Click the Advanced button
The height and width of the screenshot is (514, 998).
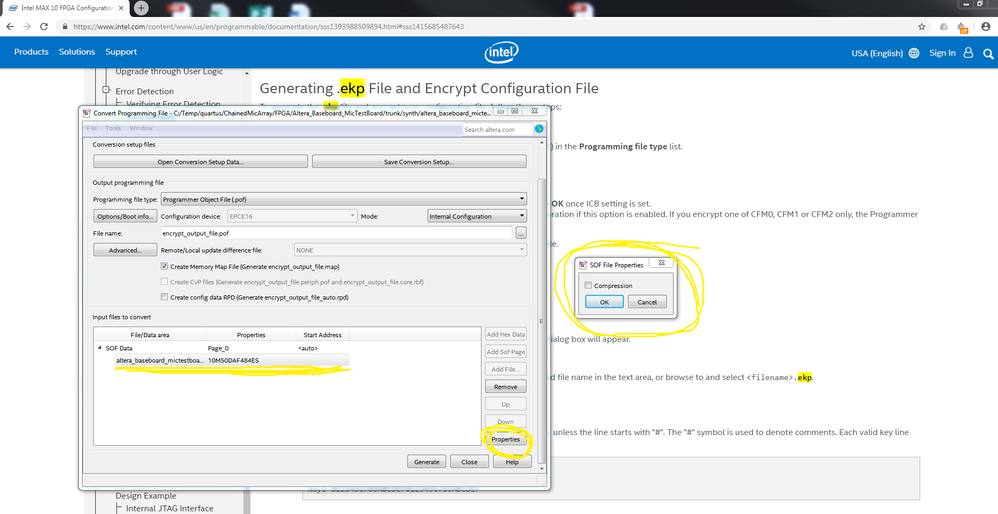click(125, 250)
